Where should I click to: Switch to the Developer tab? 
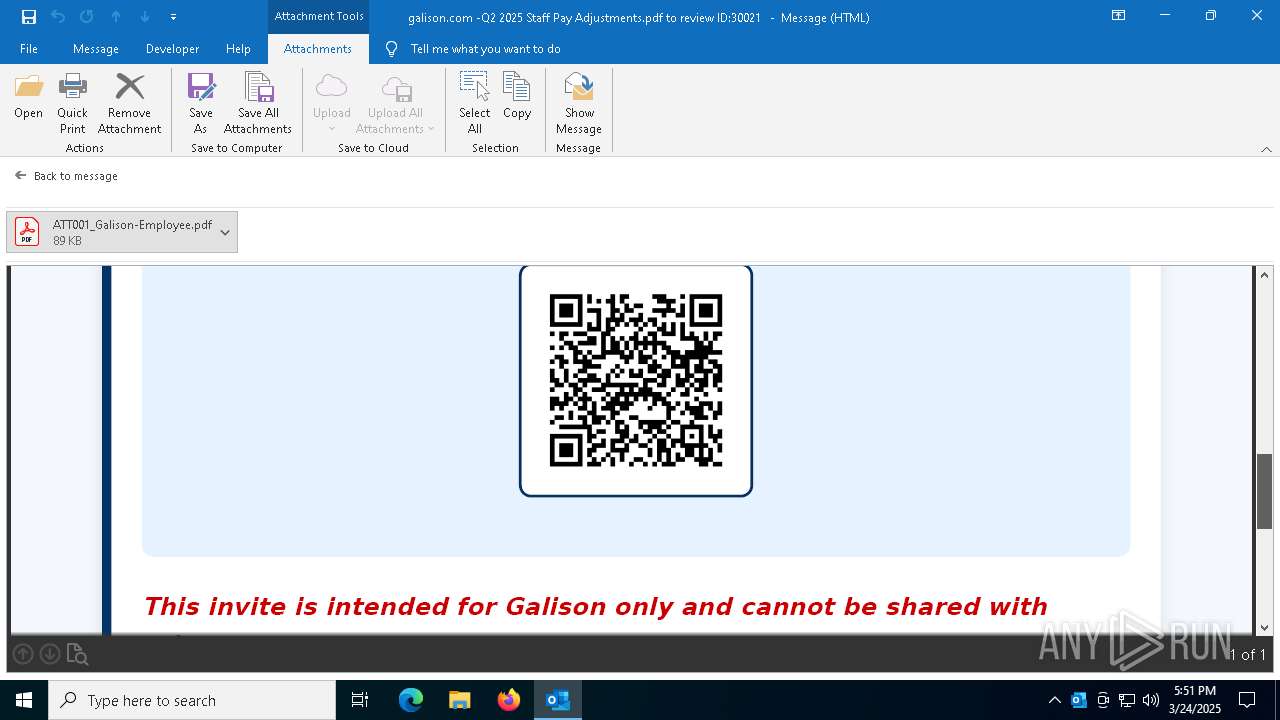click(172, 49)
